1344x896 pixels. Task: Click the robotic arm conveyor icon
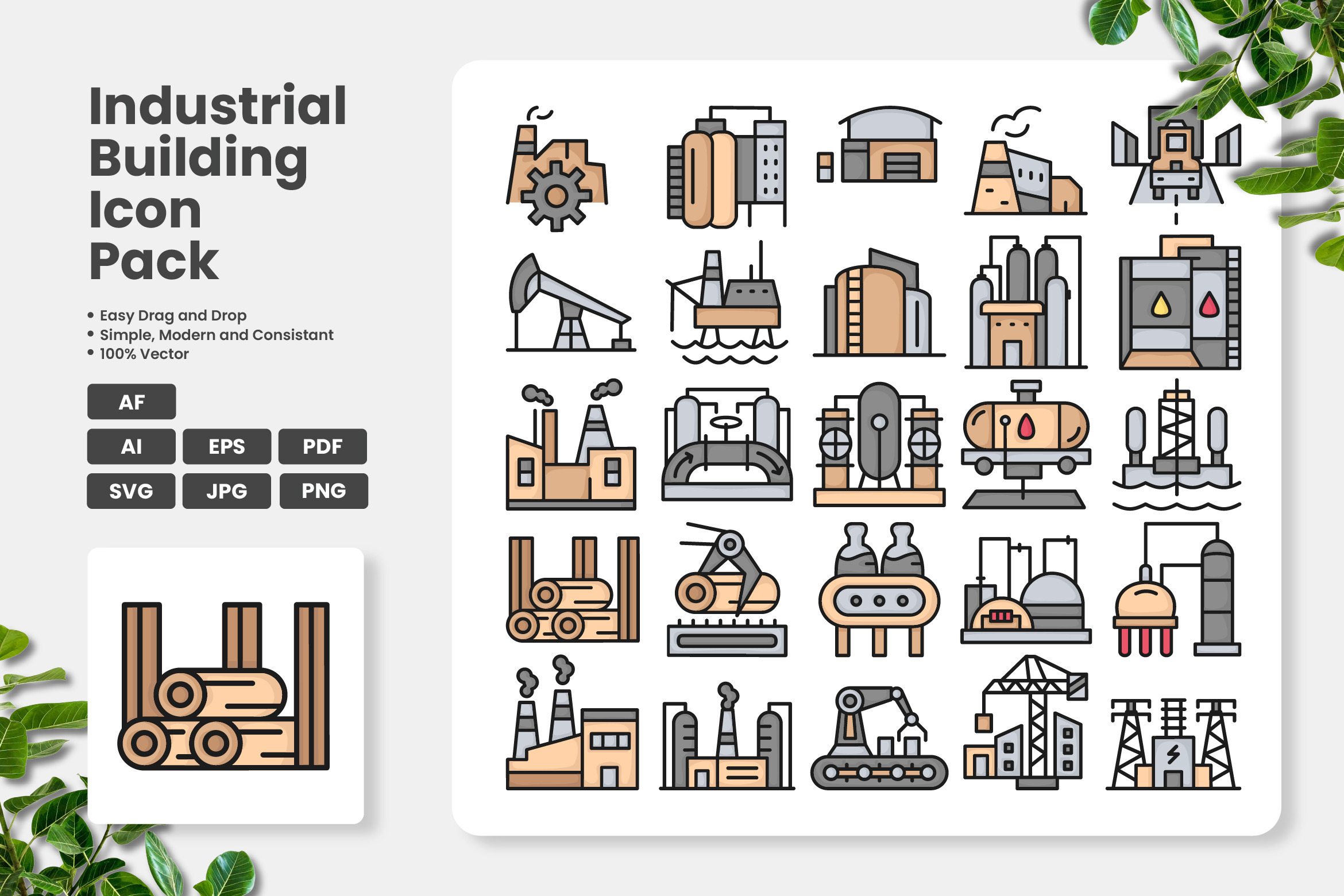[x=879, y=738]
